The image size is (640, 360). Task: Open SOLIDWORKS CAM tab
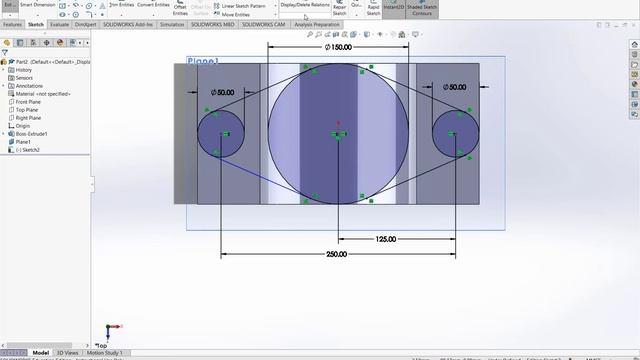[x=263, y=24]
